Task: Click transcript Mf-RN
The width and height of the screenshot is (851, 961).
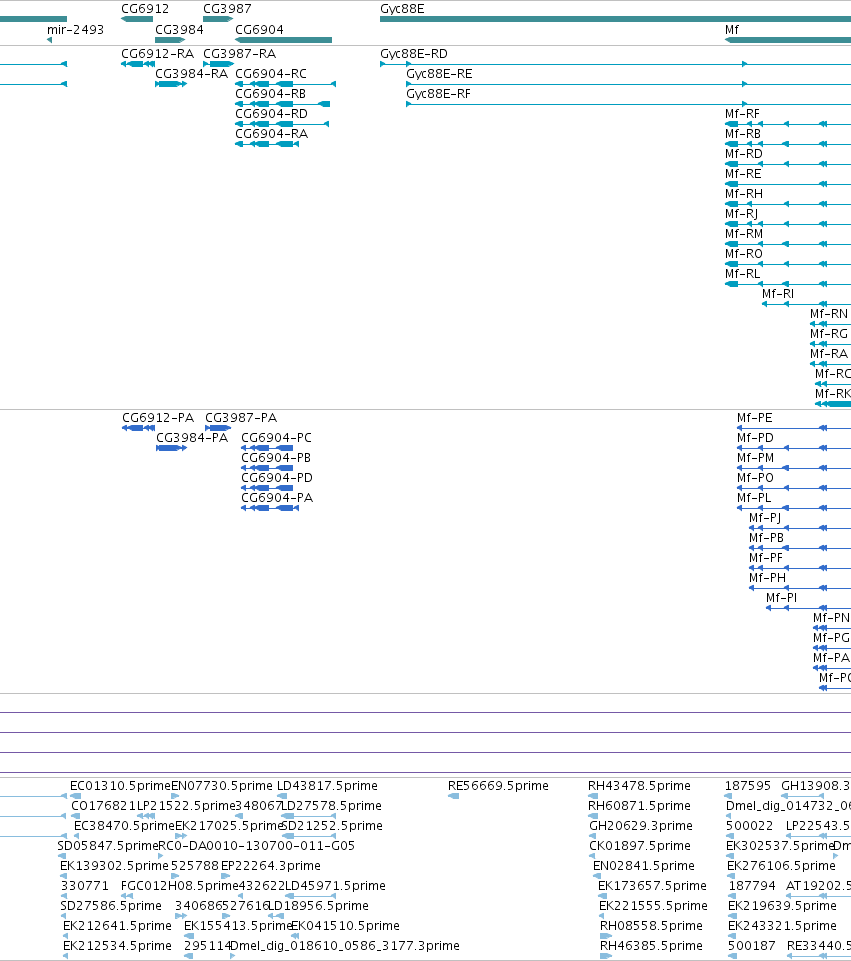Action: 829,314
